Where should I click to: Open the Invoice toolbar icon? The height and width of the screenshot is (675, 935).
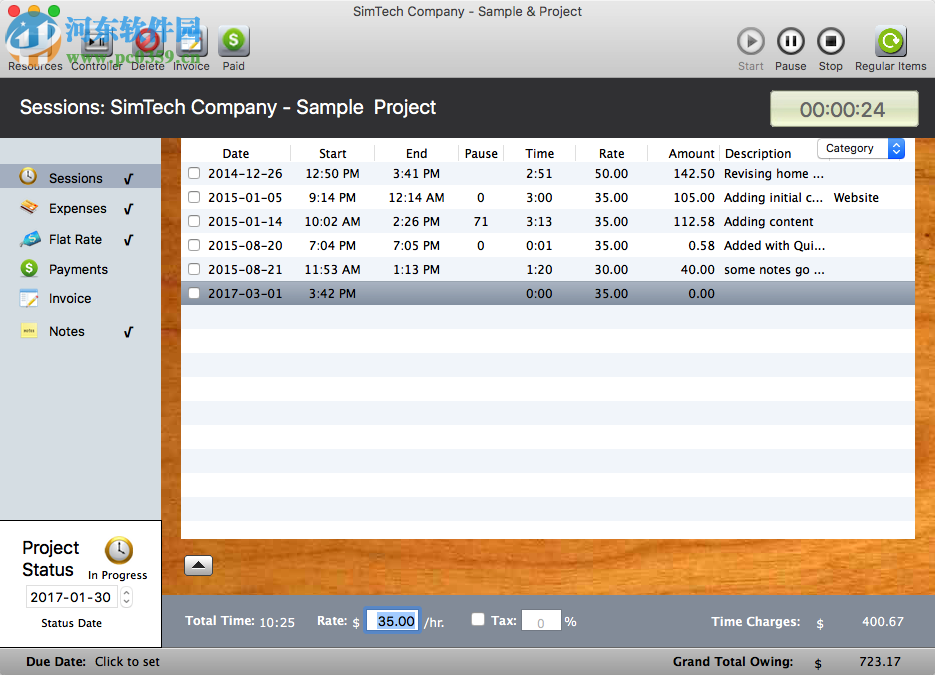click(x=191, y=42)
